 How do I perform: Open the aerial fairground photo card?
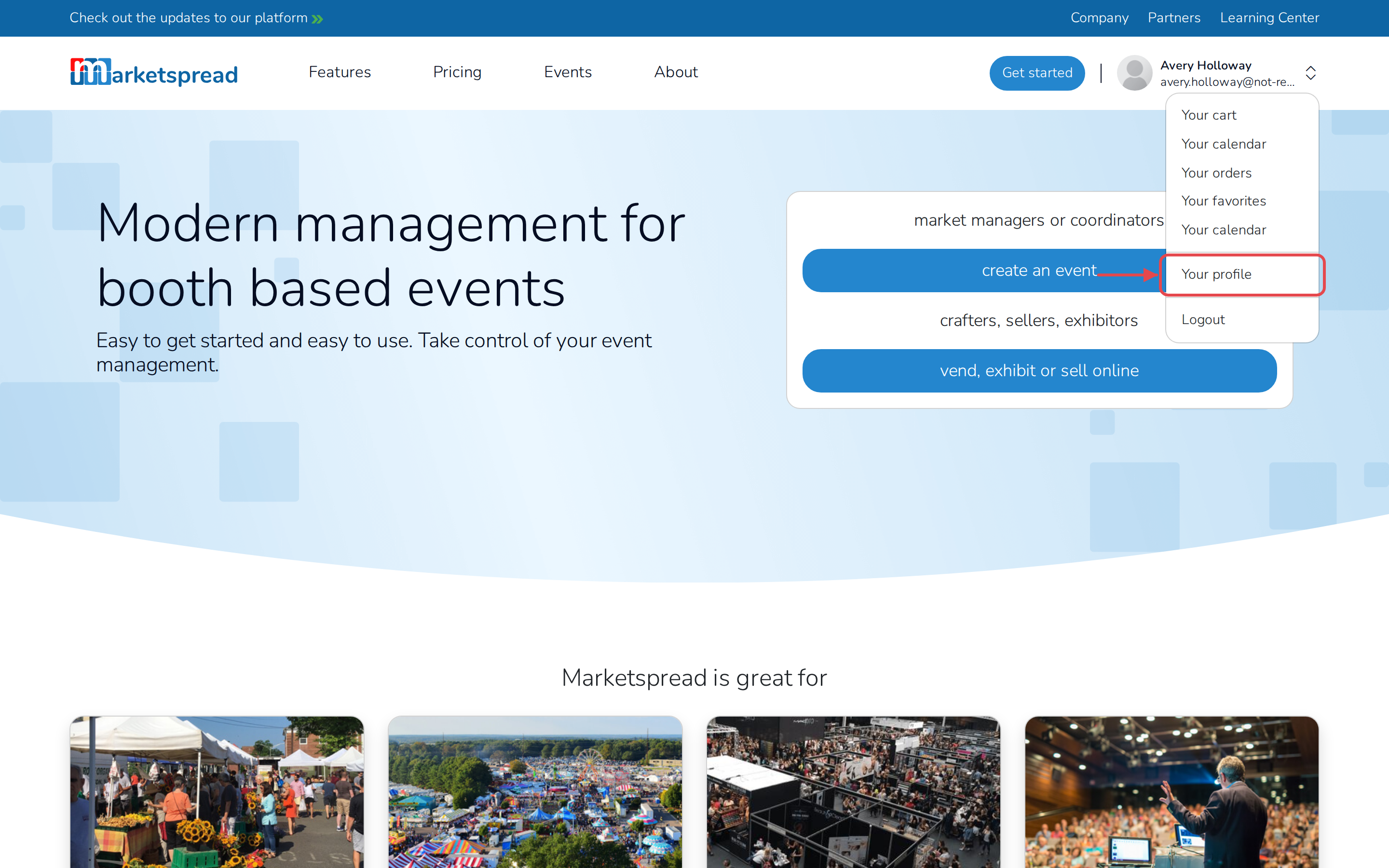[535, 792]
